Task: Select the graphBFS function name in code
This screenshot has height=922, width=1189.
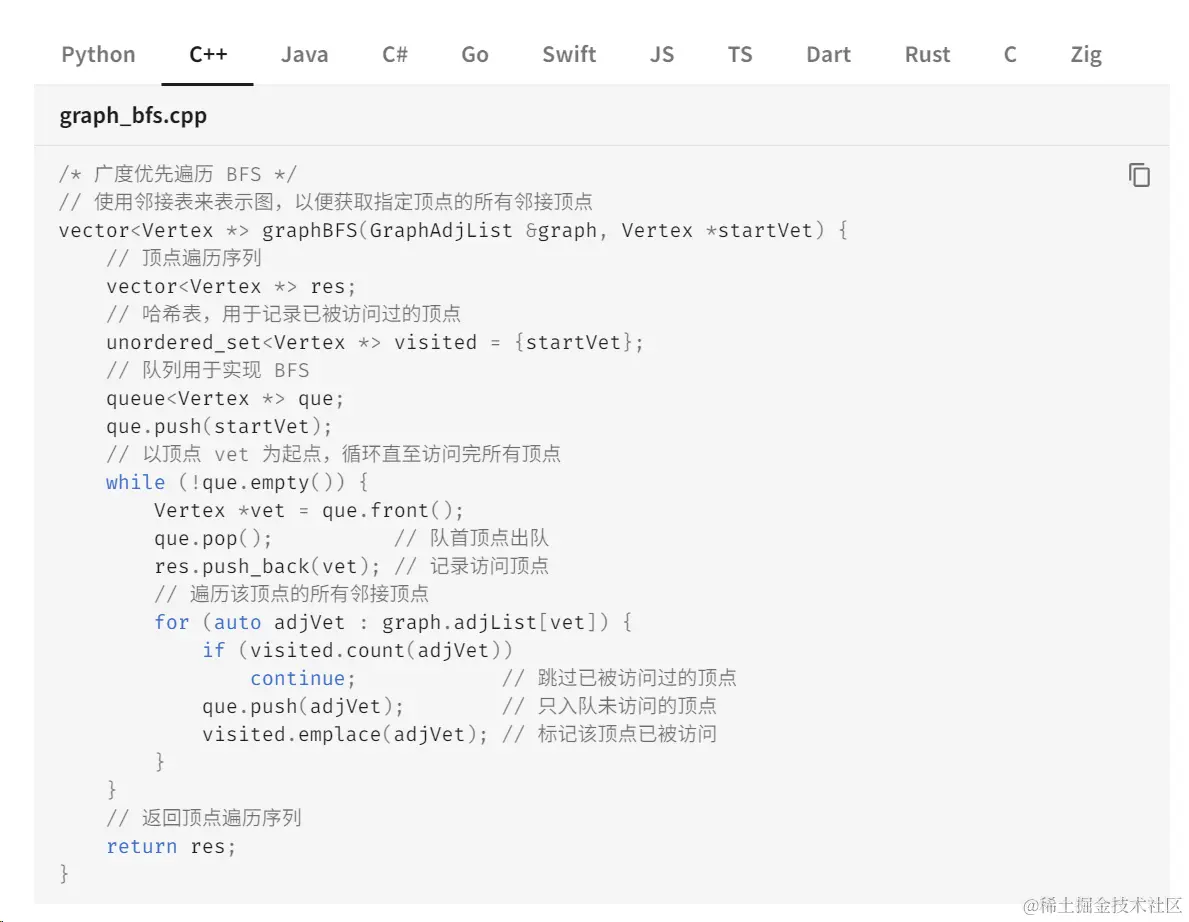Action: tap(300, 230)
